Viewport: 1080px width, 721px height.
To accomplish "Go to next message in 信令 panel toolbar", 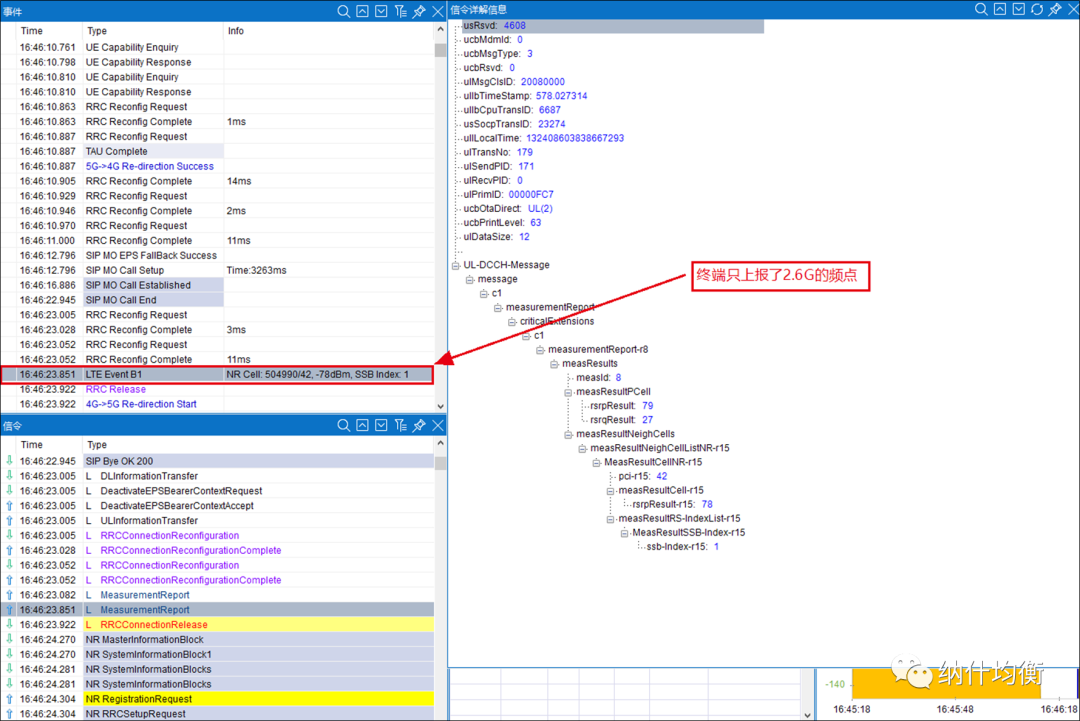I will 381,426.
